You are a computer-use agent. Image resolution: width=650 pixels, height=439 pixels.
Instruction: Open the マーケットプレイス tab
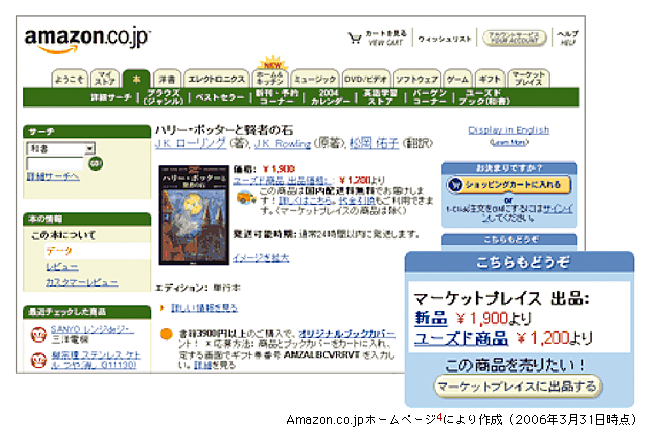pyautogui.click(x=529, y=78)
